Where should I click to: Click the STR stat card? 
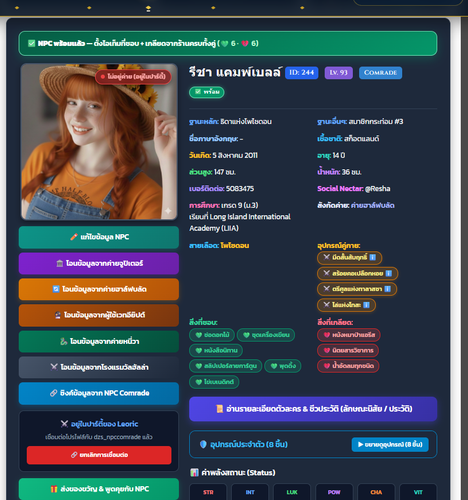[x=208, y=492]
